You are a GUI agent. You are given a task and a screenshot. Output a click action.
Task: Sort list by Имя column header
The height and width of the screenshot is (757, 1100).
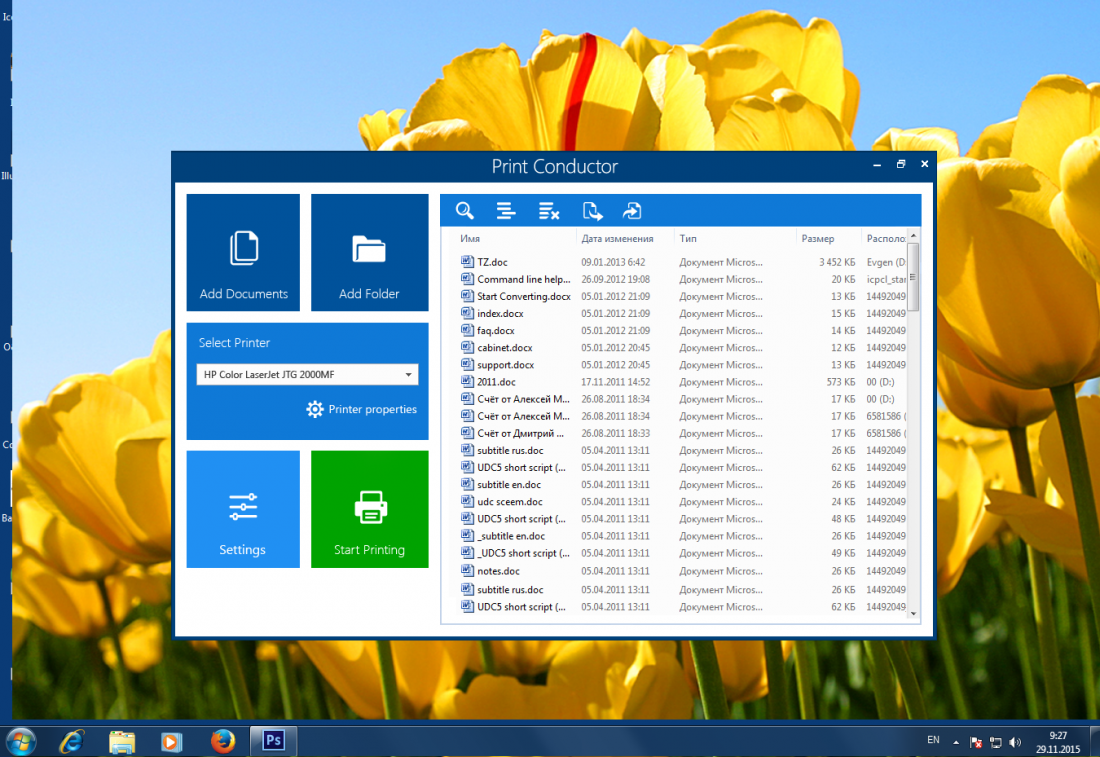pos(470,239)
